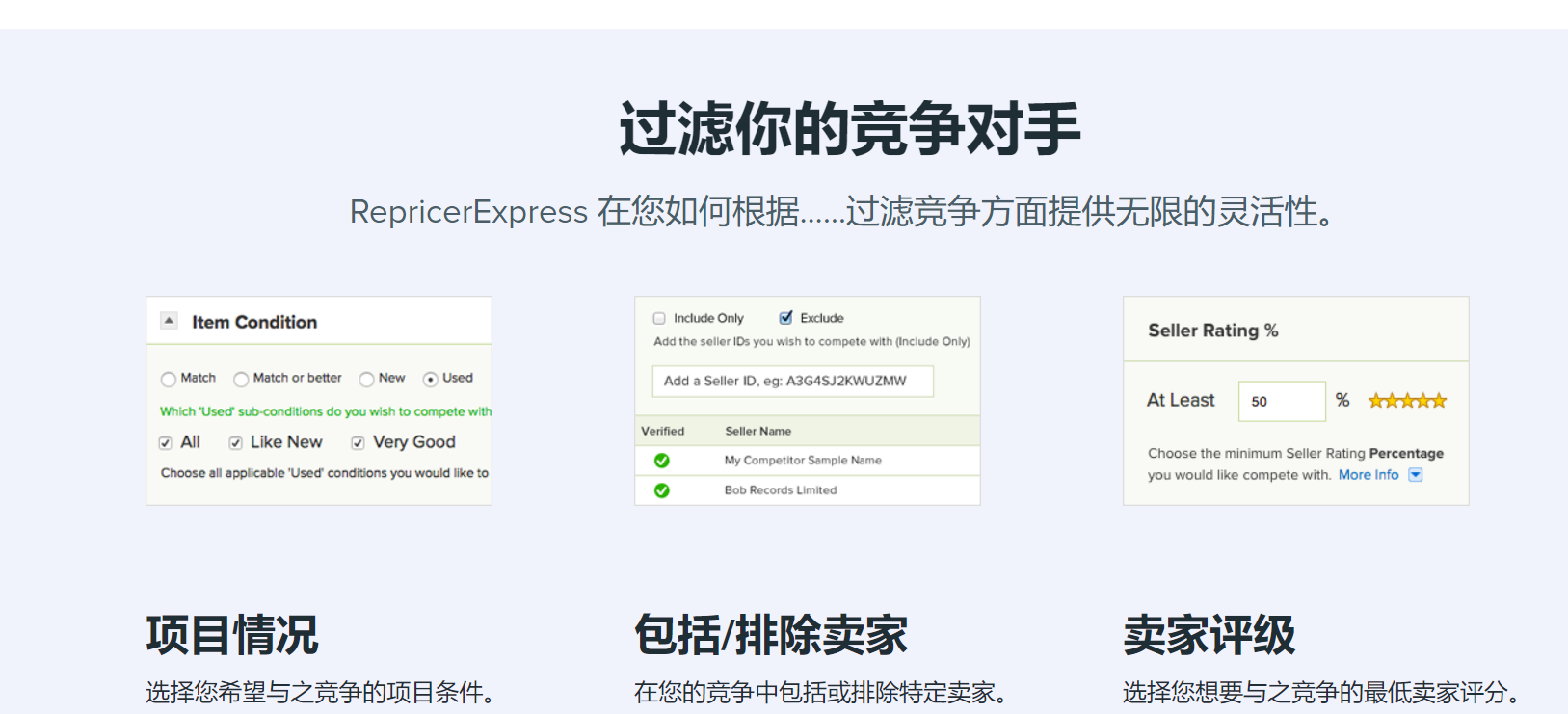Viewport: 1568px width, 714px height.
Task: Collapse the Item Condition panel arrow
Action: pos(169,321)
